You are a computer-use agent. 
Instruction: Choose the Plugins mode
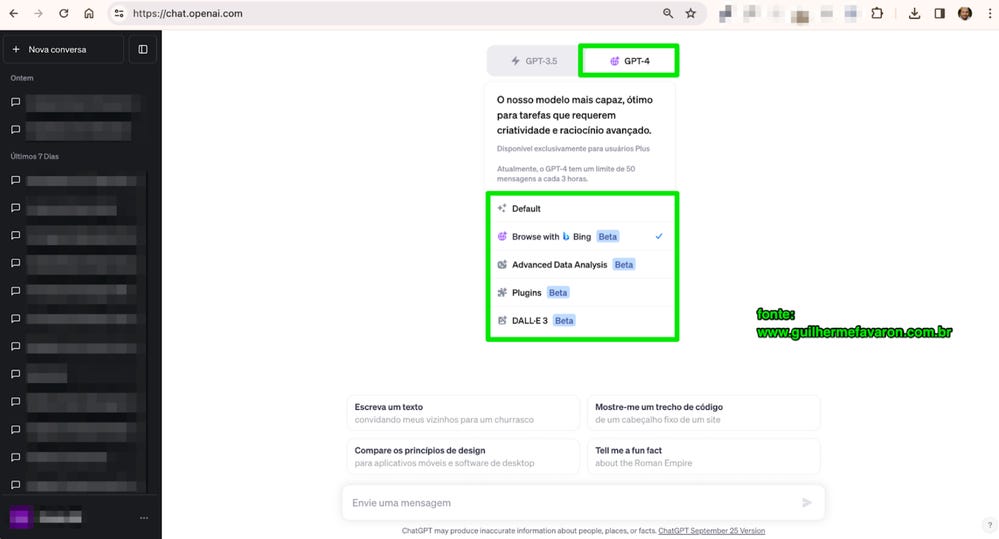582,292
